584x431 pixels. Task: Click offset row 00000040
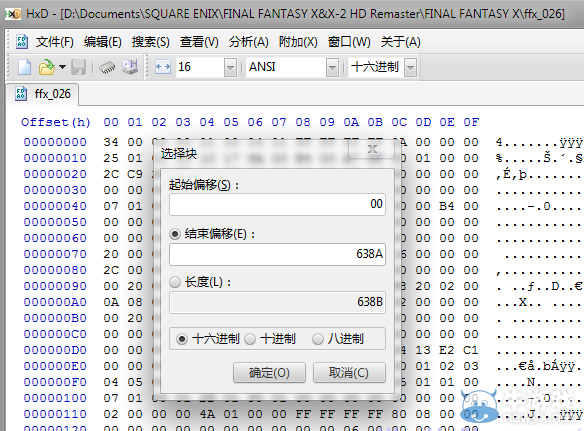point(55,206)
